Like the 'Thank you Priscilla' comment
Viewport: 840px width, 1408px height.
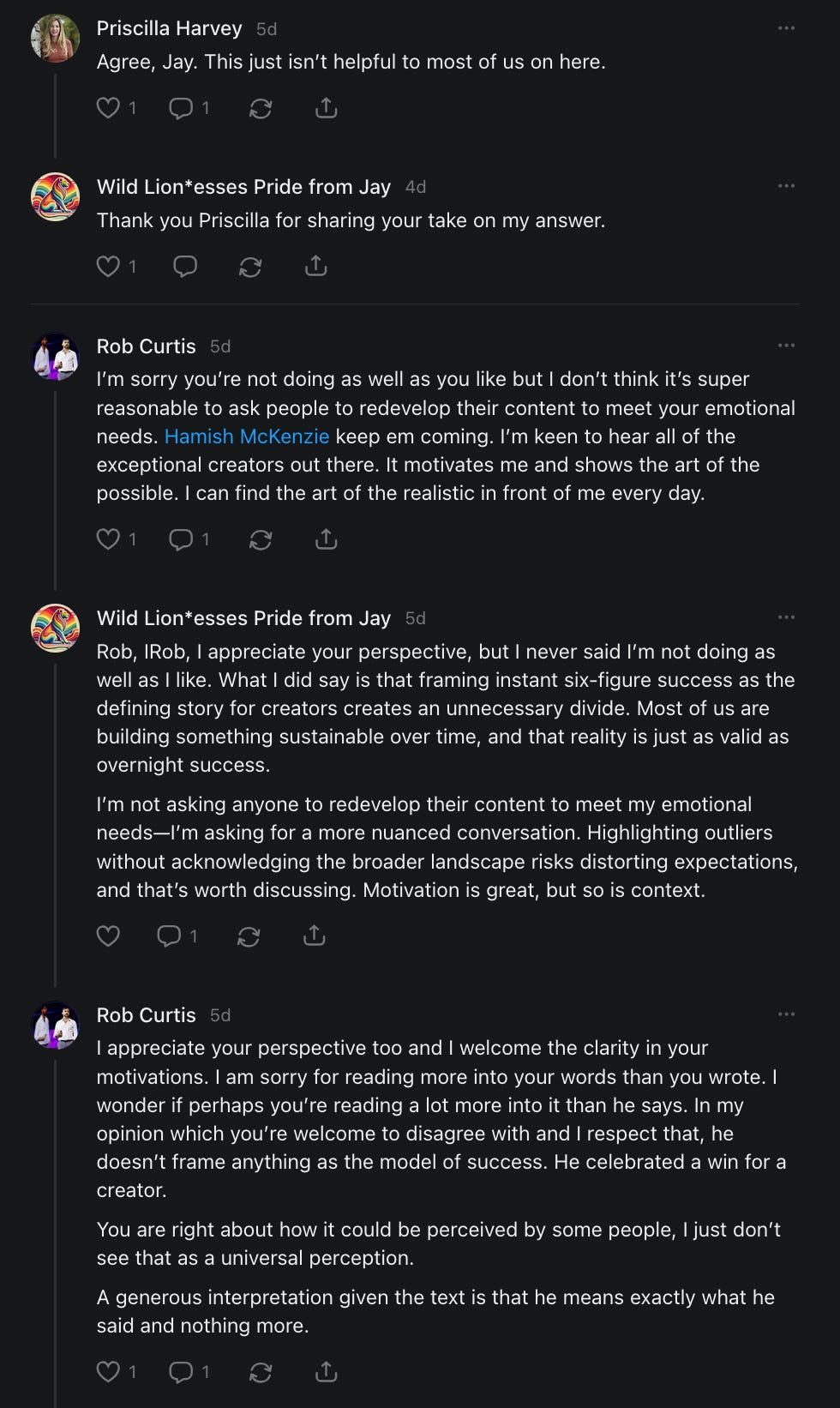coord(108,266)
